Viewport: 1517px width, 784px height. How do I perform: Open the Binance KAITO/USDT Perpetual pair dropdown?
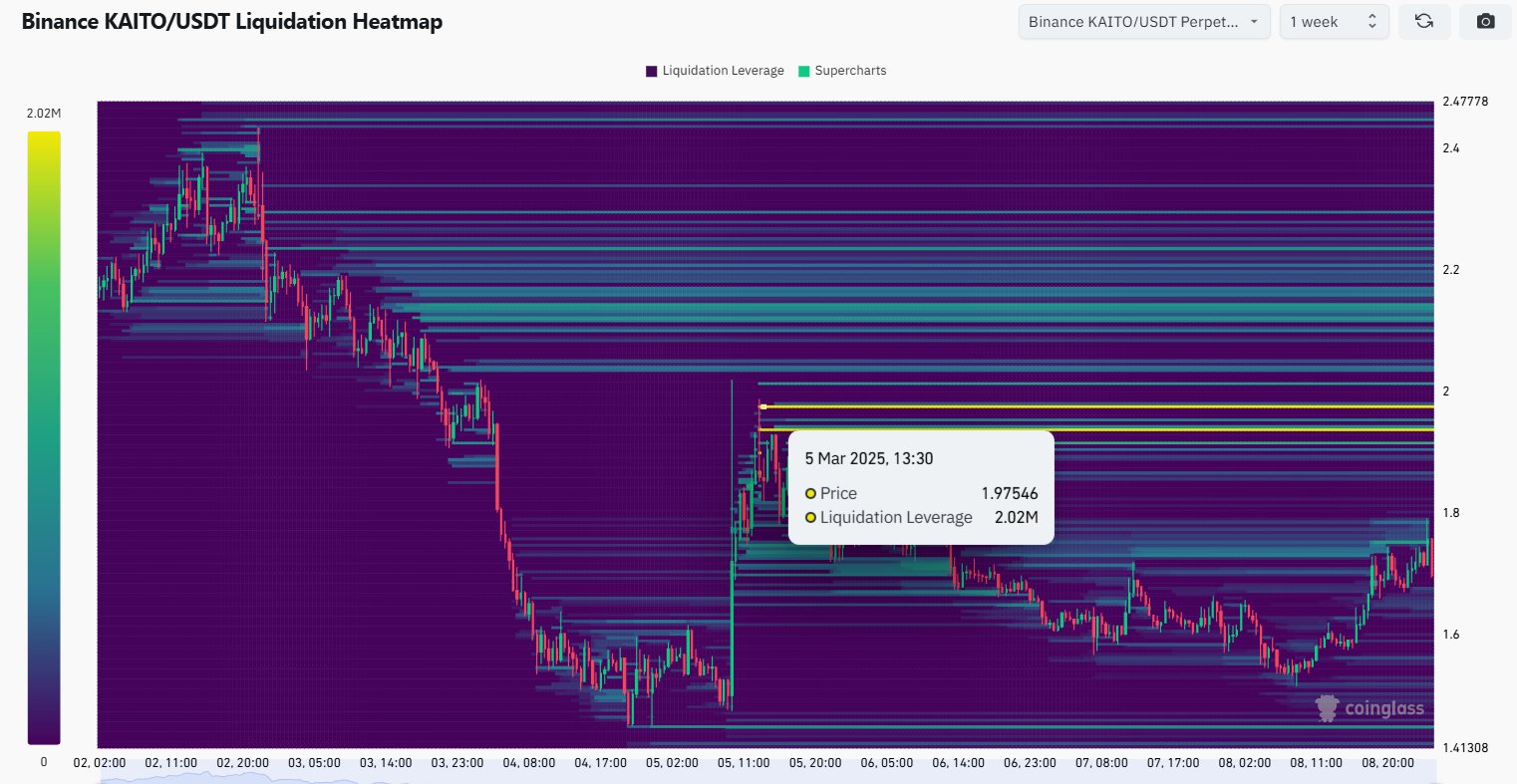(1144, 21)
